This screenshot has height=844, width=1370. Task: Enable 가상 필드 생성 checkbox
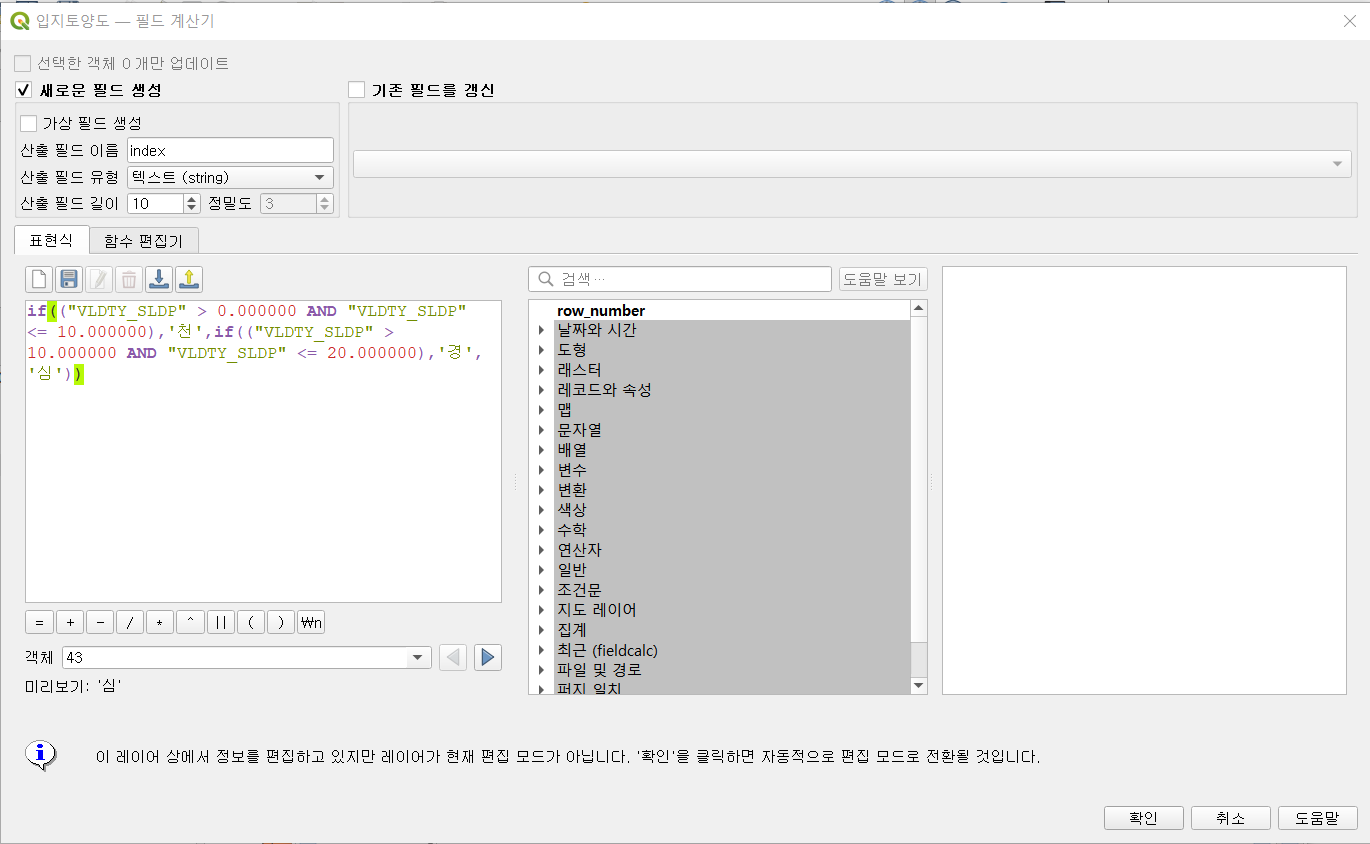[28, 123]
